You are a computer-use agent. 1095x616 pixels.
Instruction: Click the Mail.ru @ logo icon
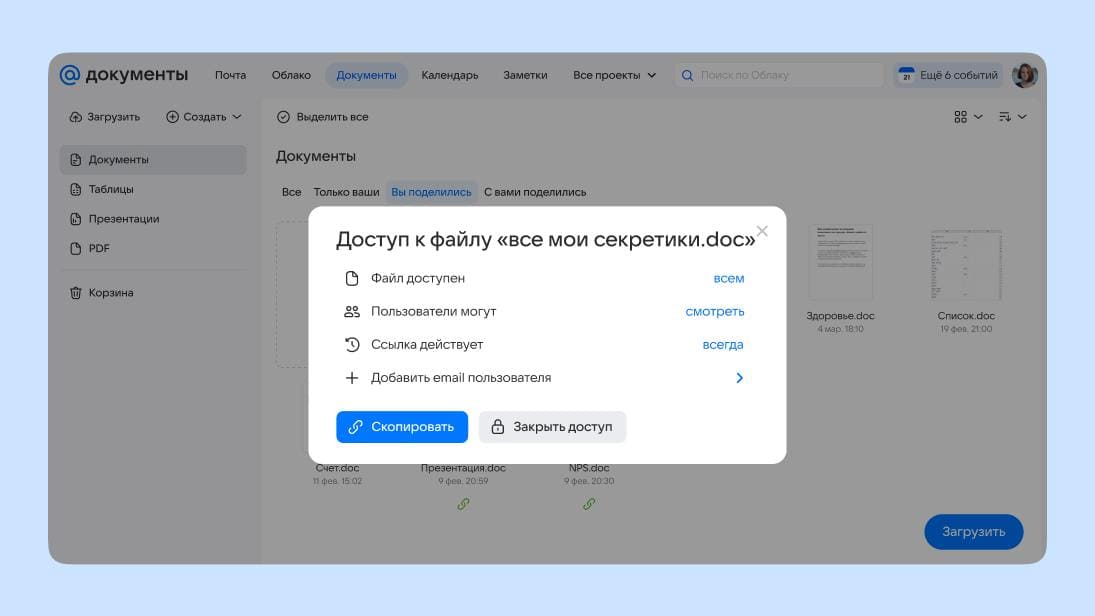69,75
